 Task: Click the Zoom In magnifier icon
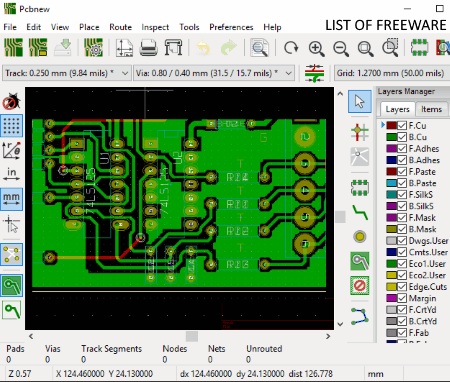[316, 48]
